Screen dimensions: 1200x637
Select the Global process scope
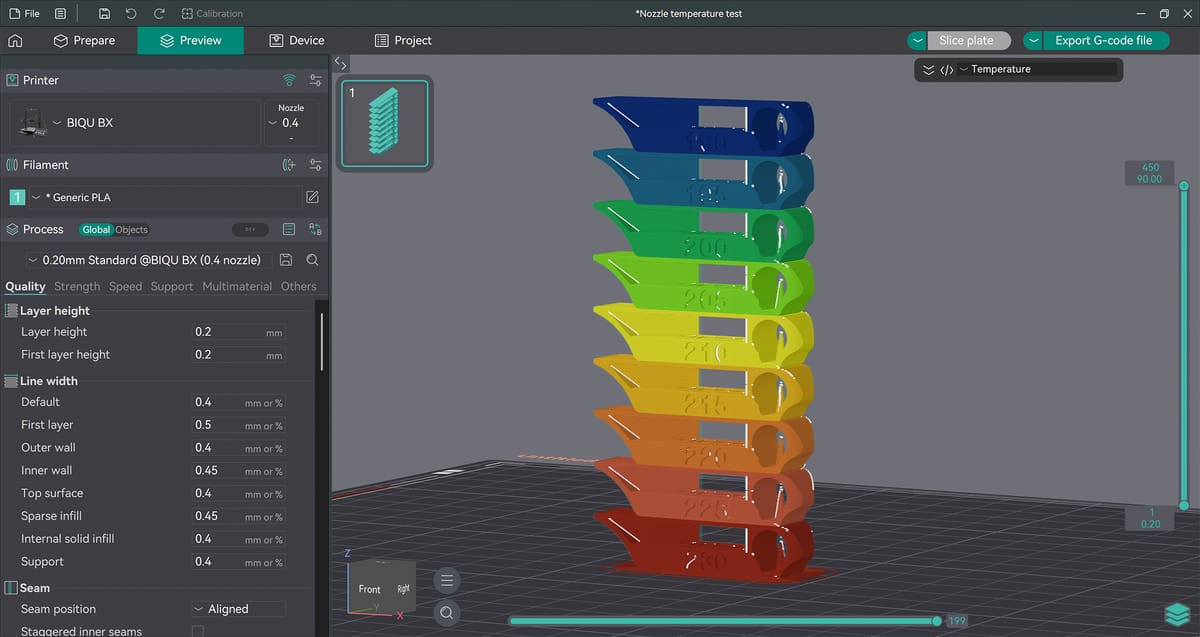point(96,230)
